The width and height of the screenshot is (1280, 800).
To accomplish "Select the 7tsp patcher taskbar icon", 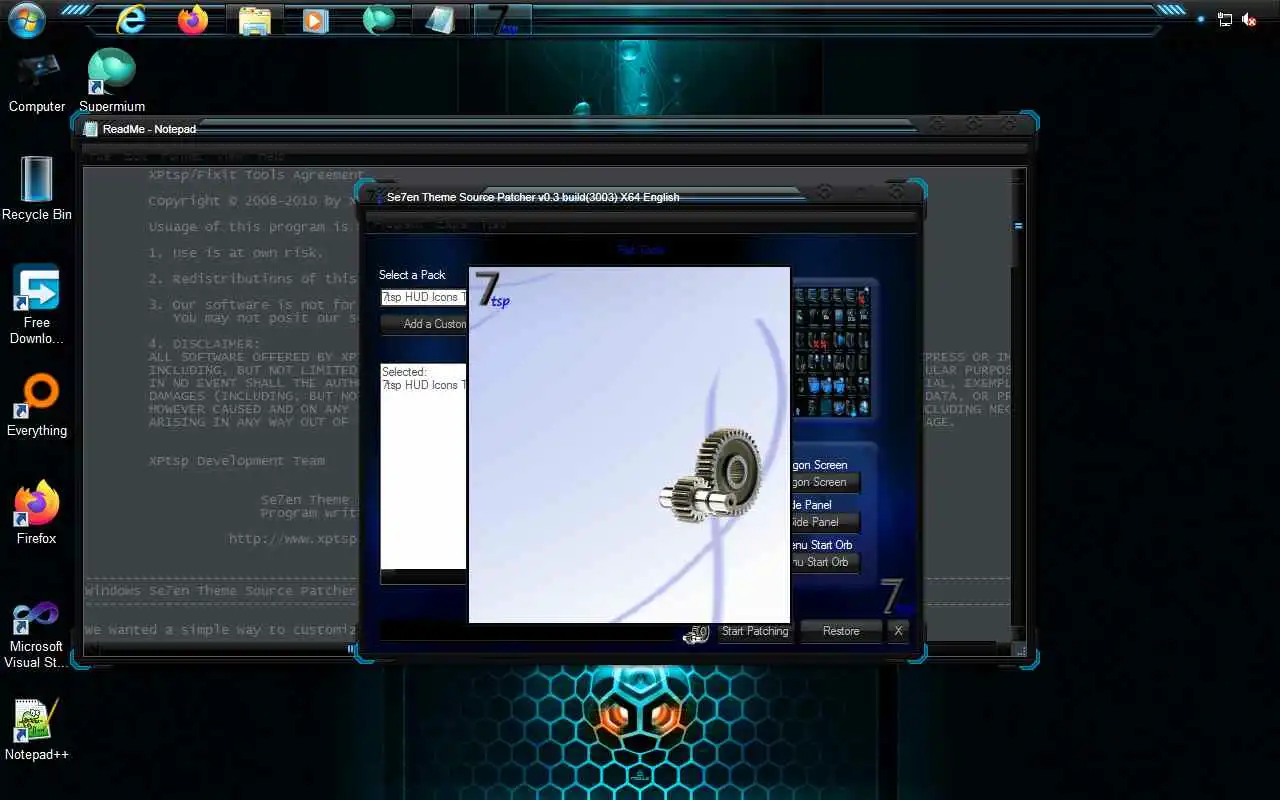I will [x=501, y=19].
